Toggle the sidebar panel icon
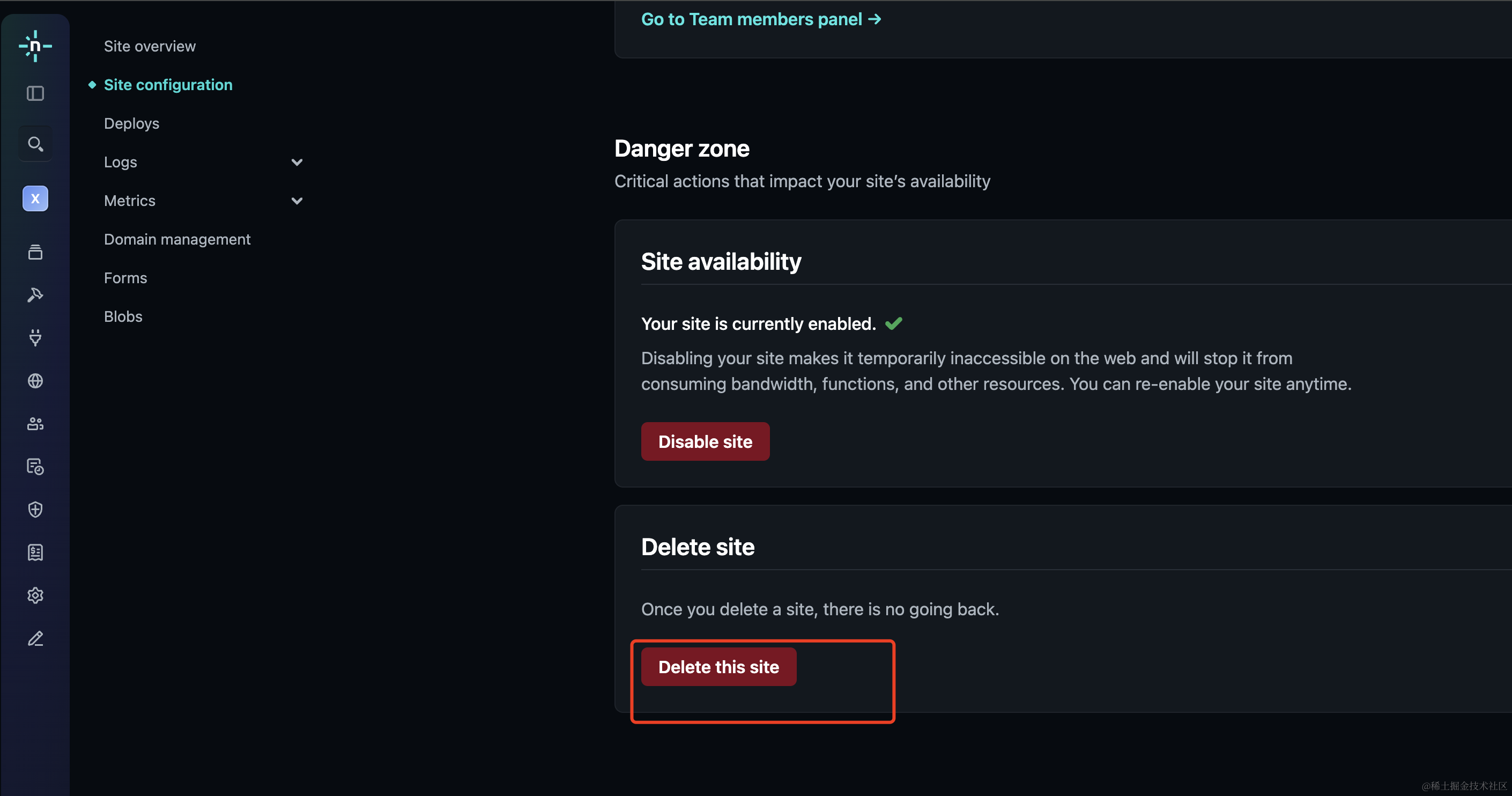 [x=35, y=93]
